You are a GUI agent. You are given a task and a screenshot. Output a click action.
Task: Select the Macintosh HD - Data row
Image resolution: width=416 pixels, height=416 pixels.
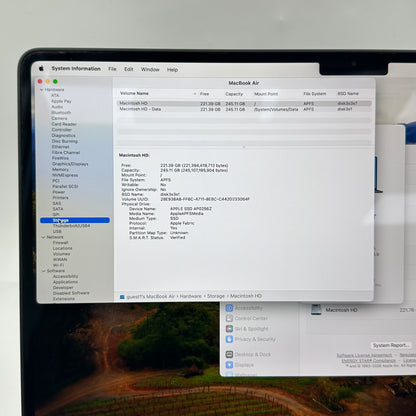pos(244,109)
